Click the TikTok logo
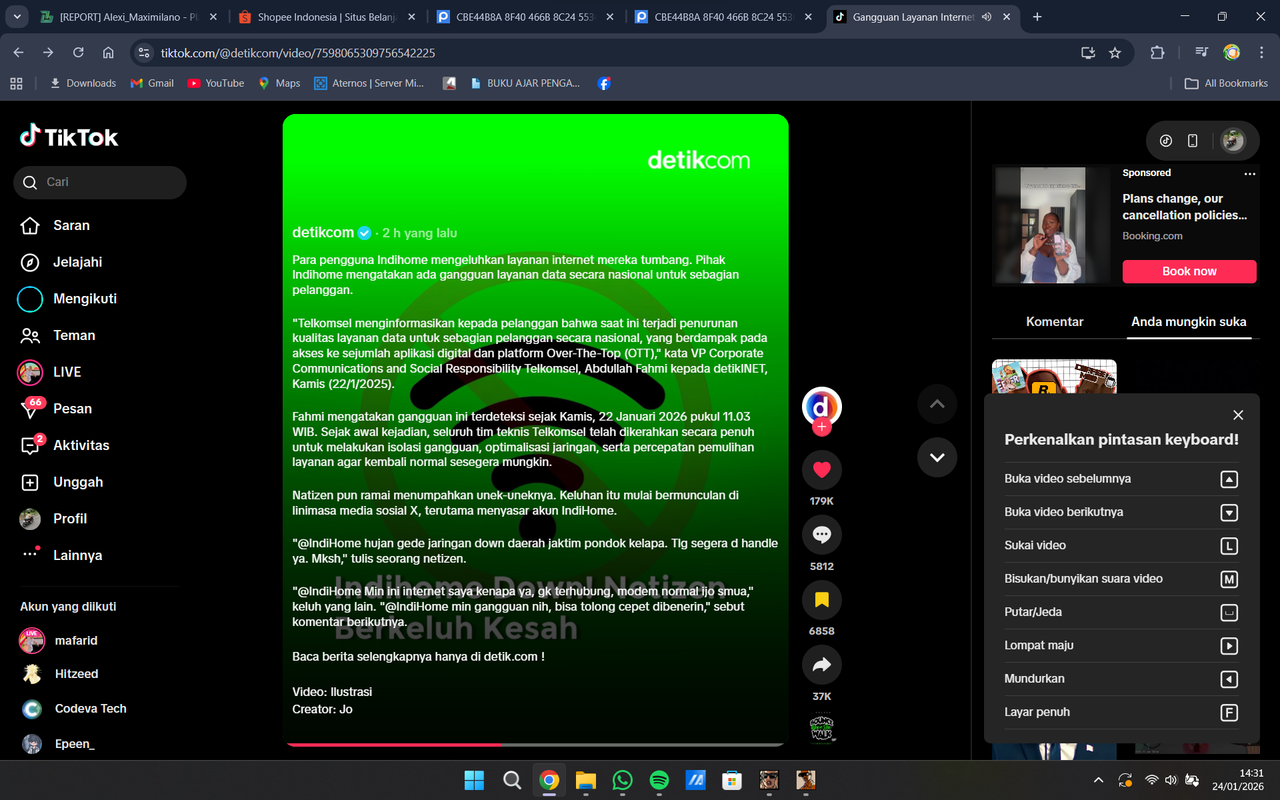1280x800 pixels. (x=69, y=137)
